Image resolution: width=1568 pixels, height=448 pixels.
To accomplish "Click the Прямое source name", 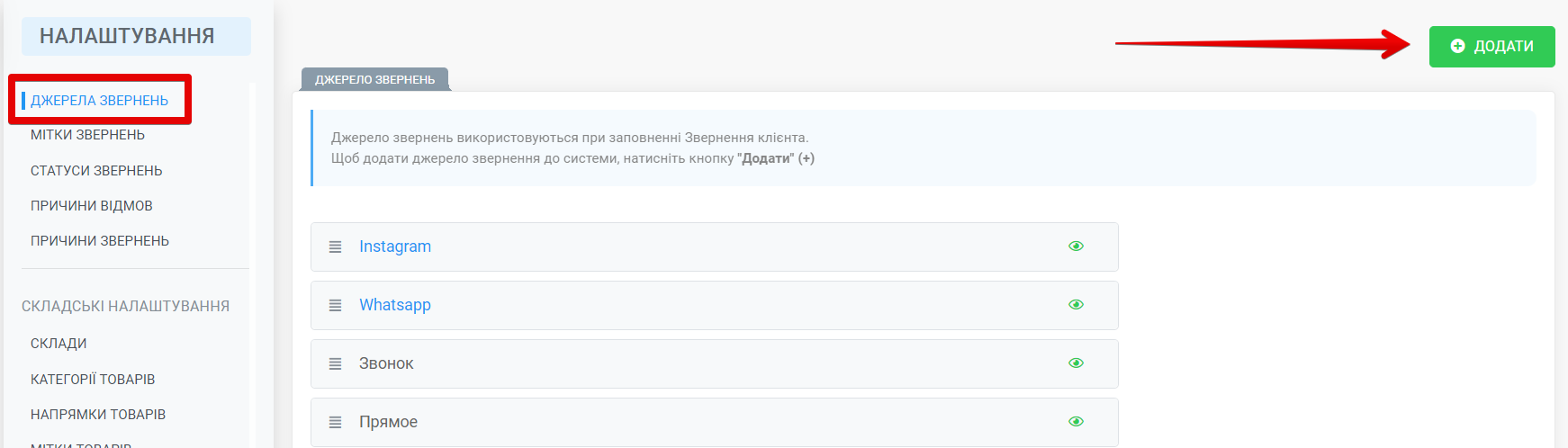I will [x=388, y=422].
